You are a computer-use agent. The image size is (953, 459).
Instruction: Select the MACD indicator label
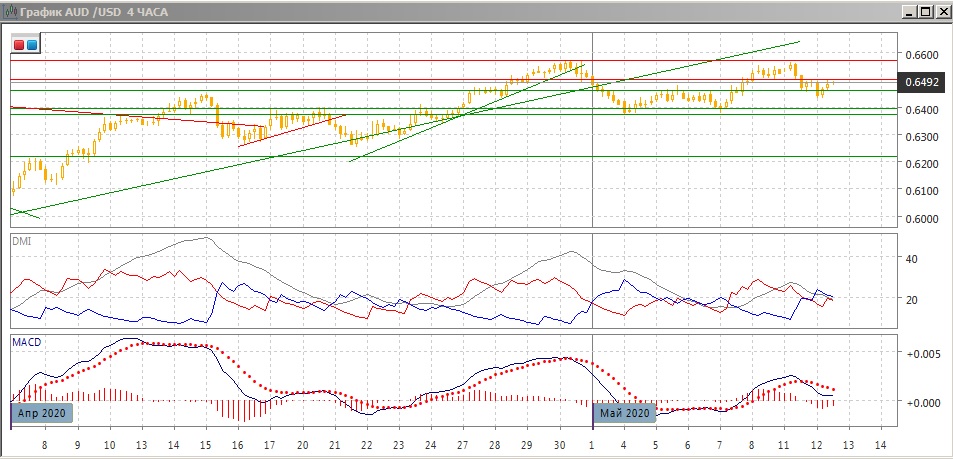coord(24,342)
